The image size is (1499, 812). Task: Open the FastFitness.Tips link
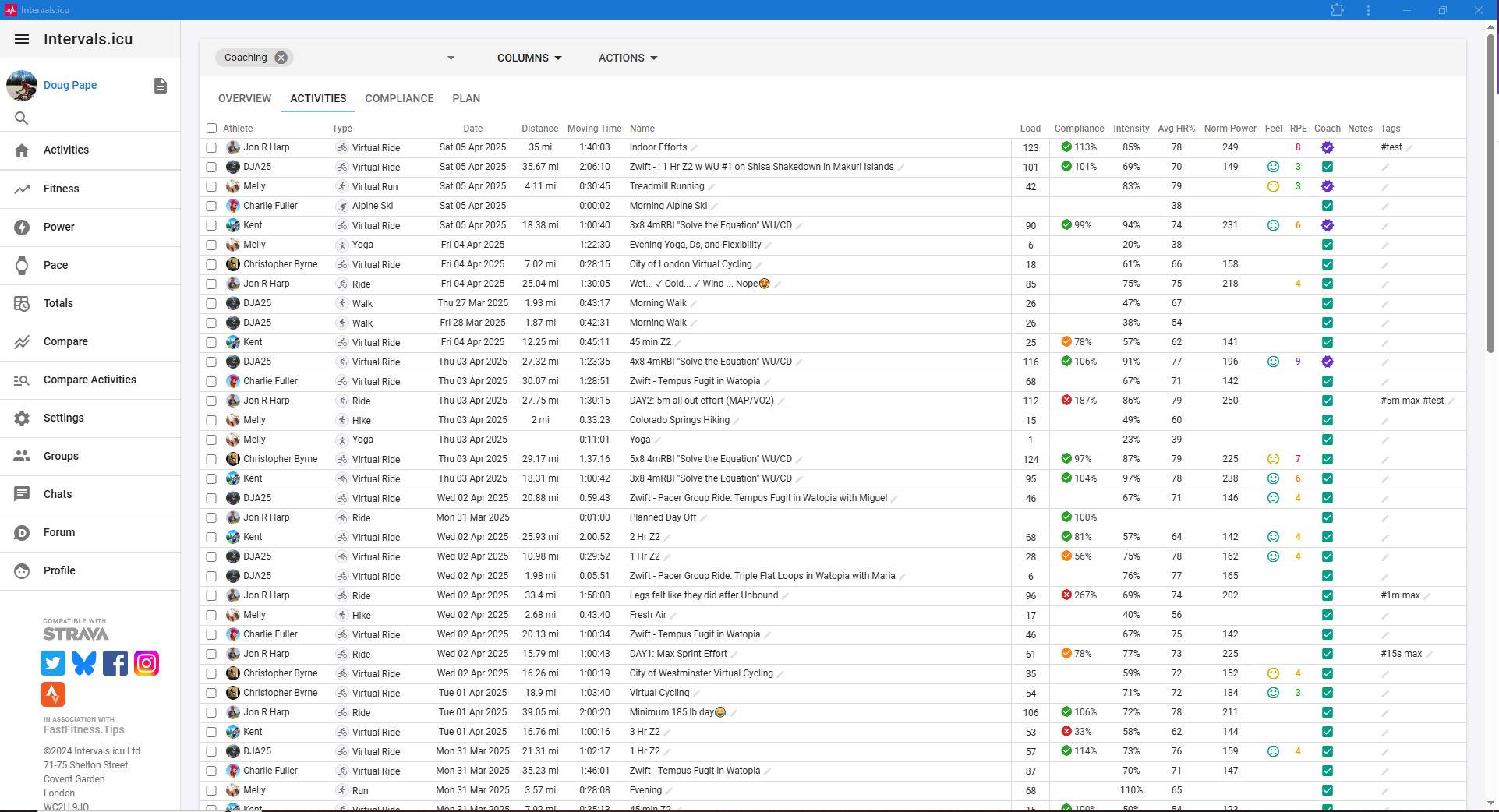(x=83, y=730)
